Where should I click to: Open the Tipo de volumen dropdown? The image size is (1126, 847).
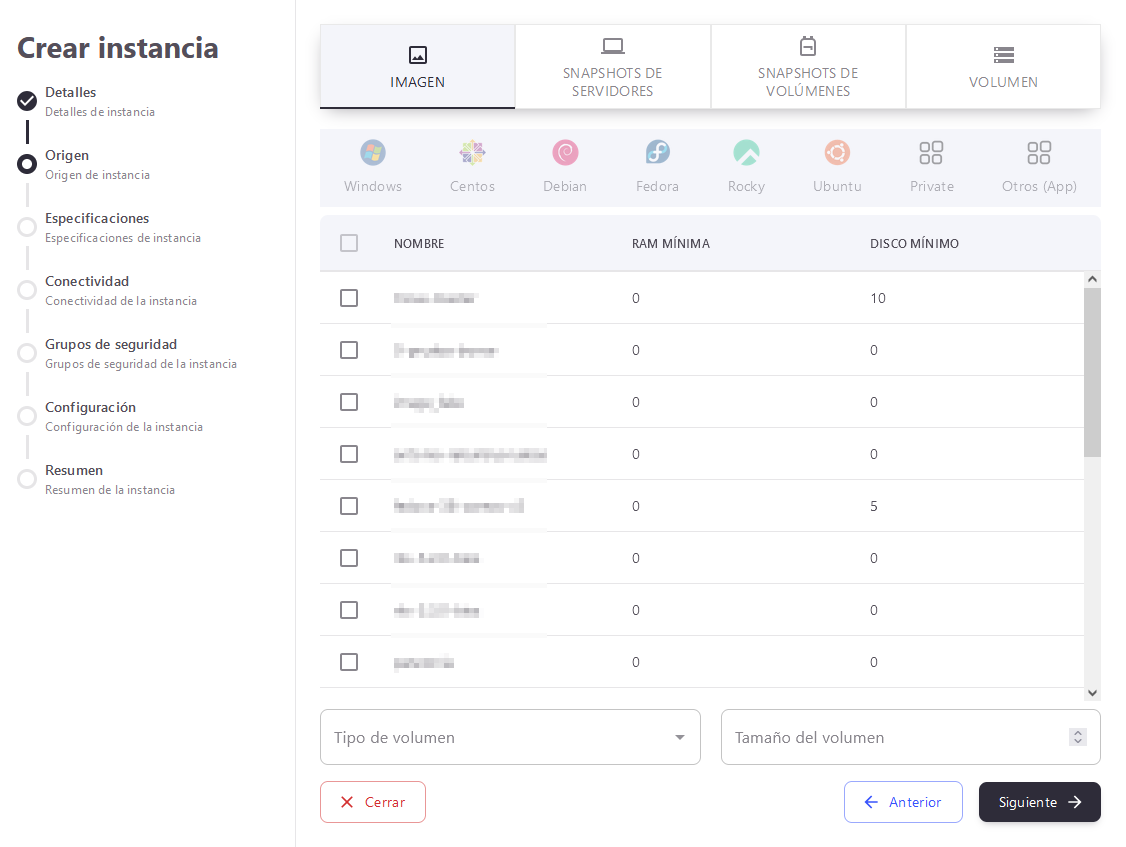click(x=510, y=737)
